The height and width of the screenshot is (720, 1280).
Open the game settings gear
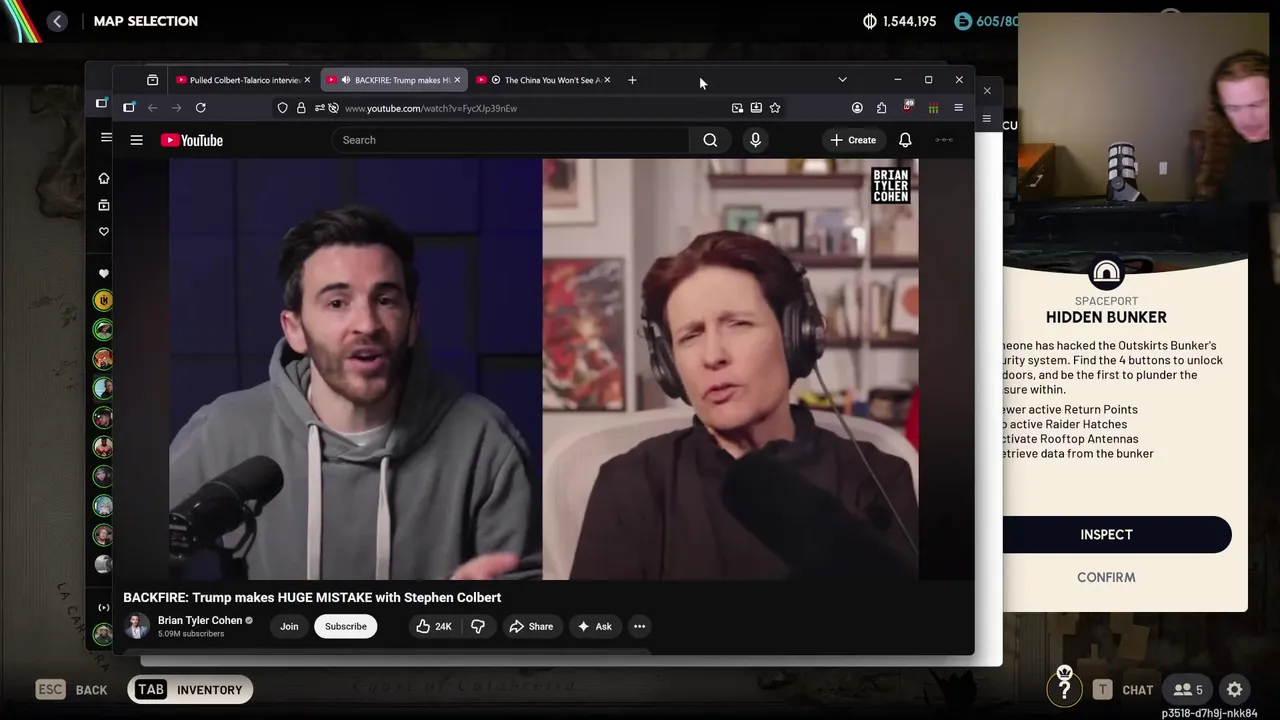click(x=1235, y=689)
